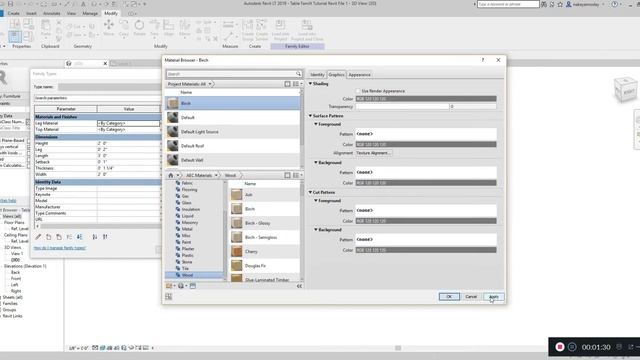Screen dimensions: 640x360
Task: Select the Default Wall material
Action: tap(233, 160)
